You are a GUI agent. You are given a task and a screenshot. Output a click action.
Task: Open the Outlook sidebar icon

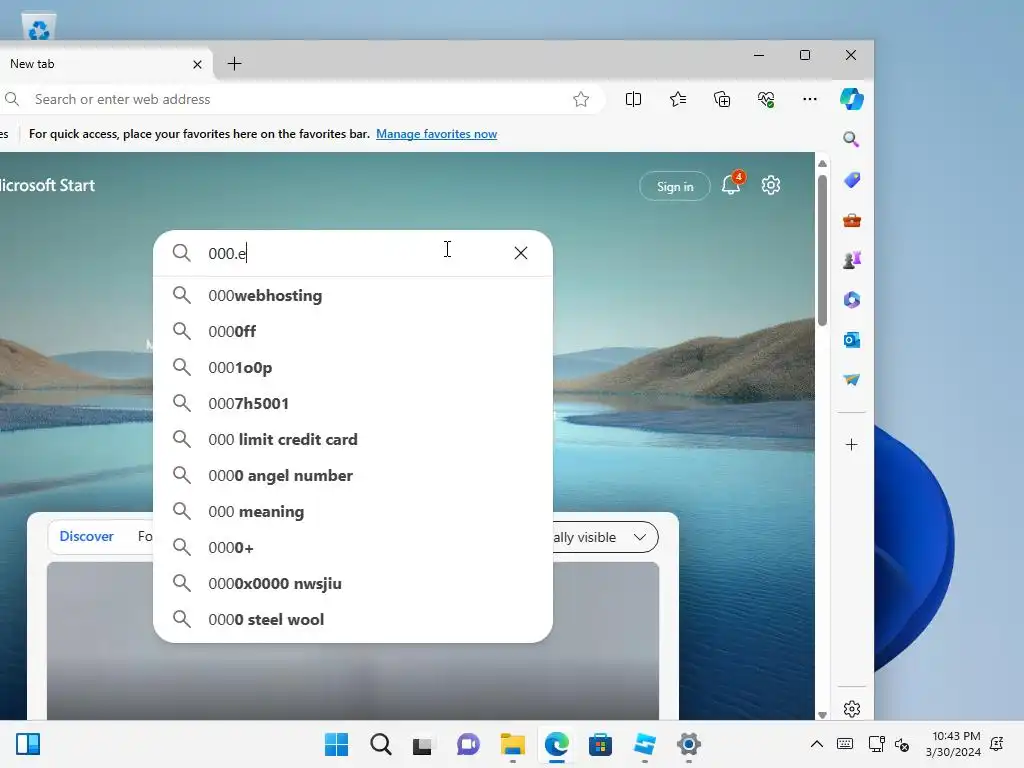point(852,340)
